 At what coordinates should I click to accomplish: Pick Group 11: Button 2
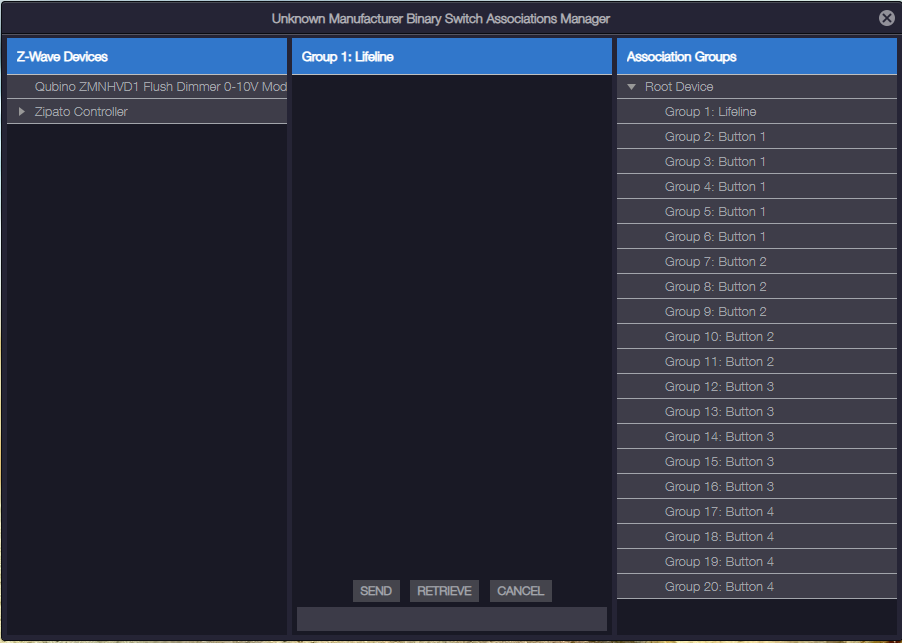[x=719, y=362]
